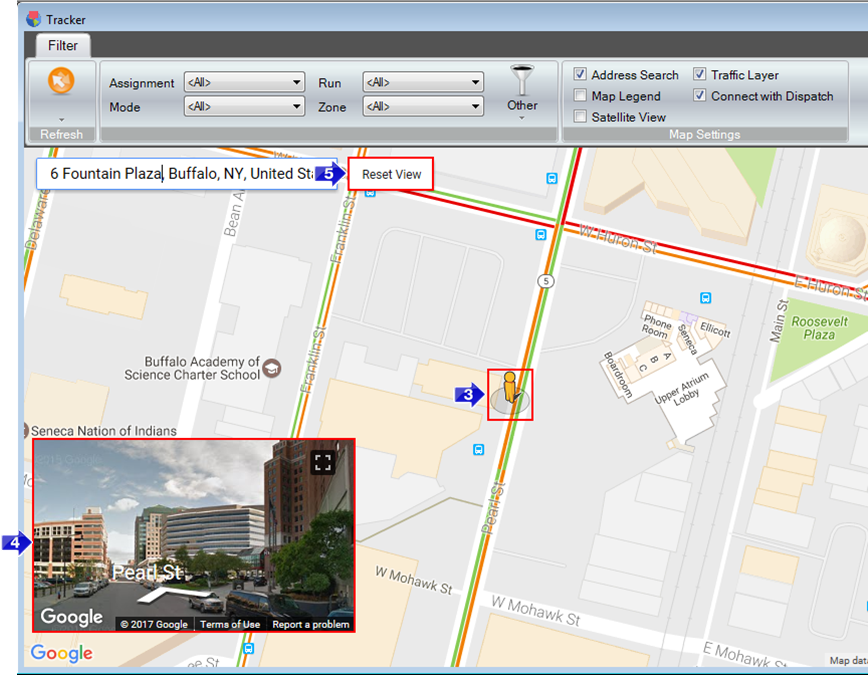Viewport: 868px width, 675px height.
Task: Toggle the Address Search checkbox
Action: pyautogui.click(x=580, y=74)
